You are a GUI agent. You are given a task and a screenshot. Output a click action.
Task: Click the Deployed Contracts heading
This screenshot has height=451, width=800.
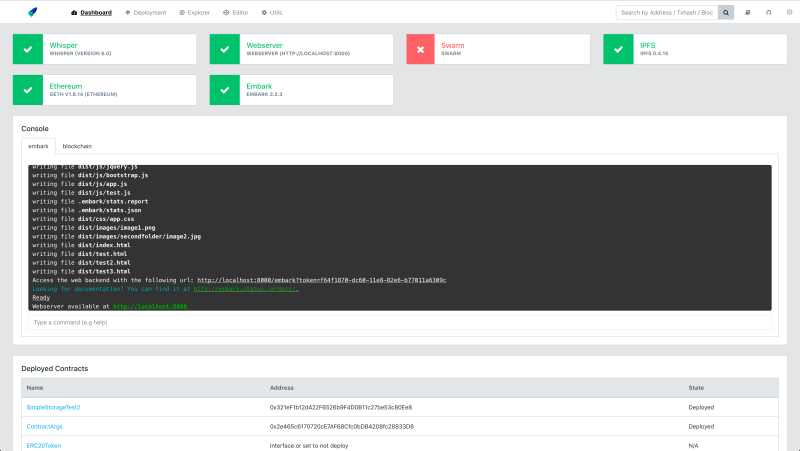(x=55, y=368)
